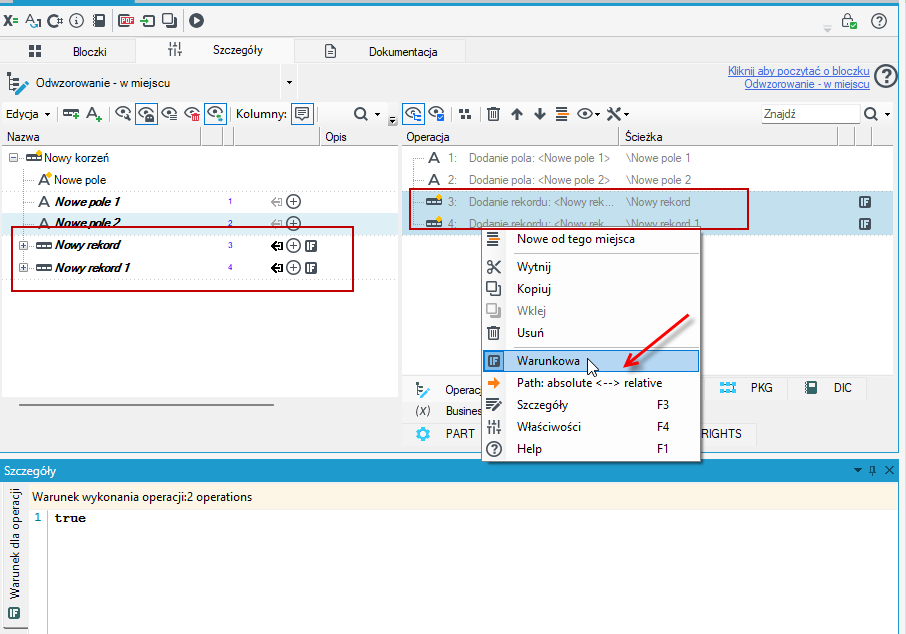Open the variables (X=) tool in top toolbar
The image size is (906, 634).
(10, 21)
